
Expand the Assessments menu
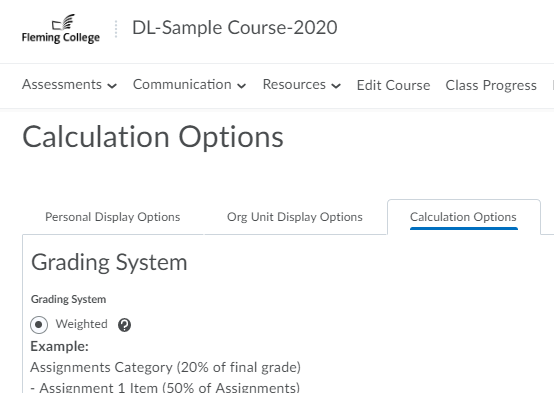coord(69,85)
